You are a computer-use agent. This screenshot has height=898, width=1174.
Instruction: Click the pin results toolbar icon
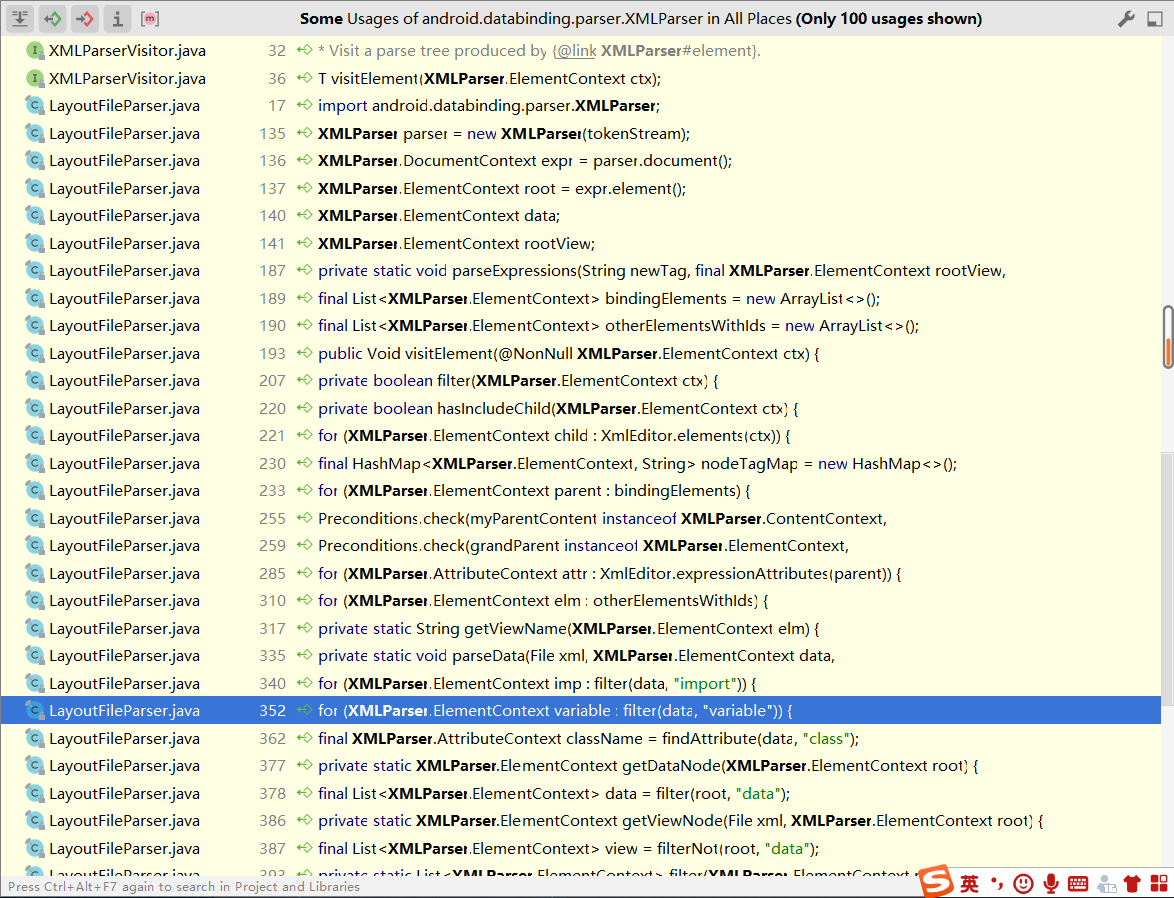click(20, 18)
